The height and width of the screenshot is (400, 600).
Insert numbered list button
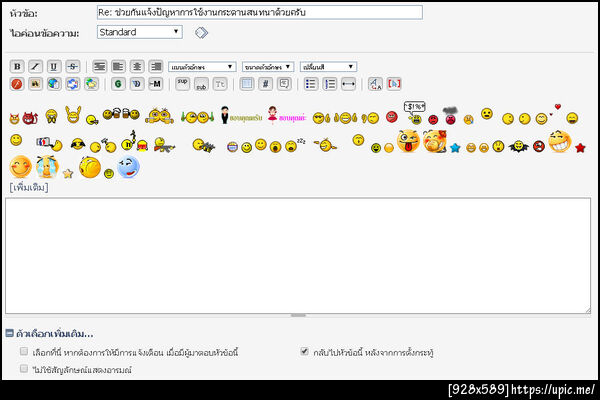[x=329, y=84]
